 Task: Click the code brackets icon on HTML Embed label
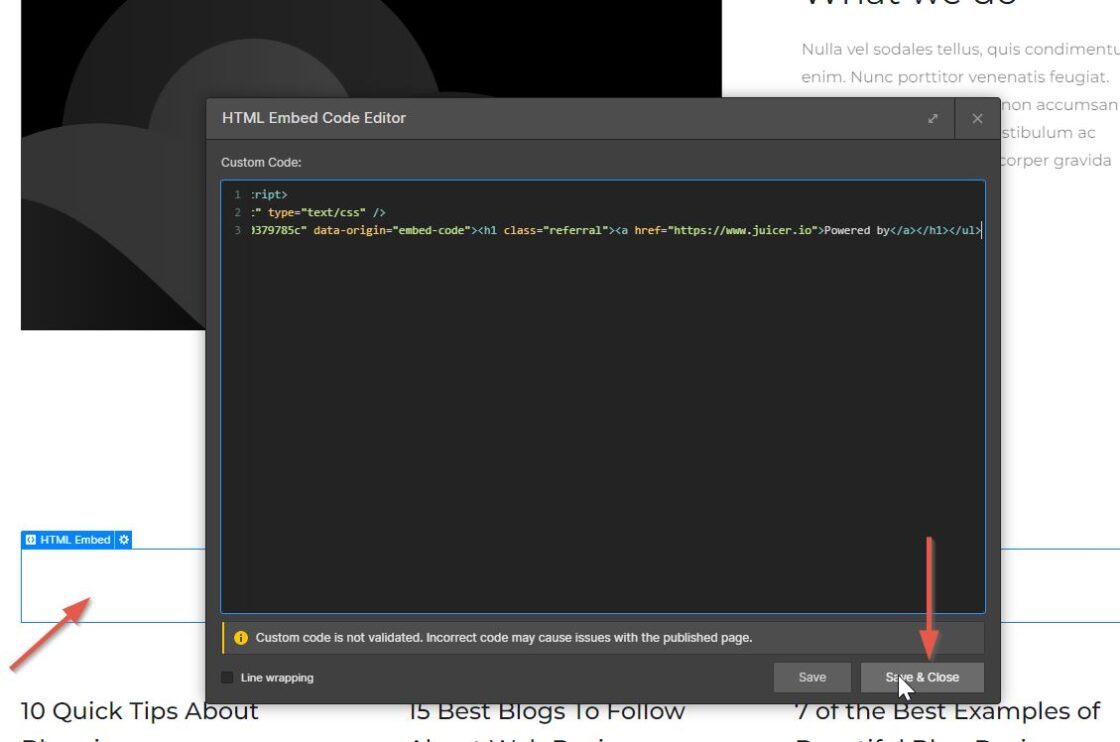click(31, 538)
